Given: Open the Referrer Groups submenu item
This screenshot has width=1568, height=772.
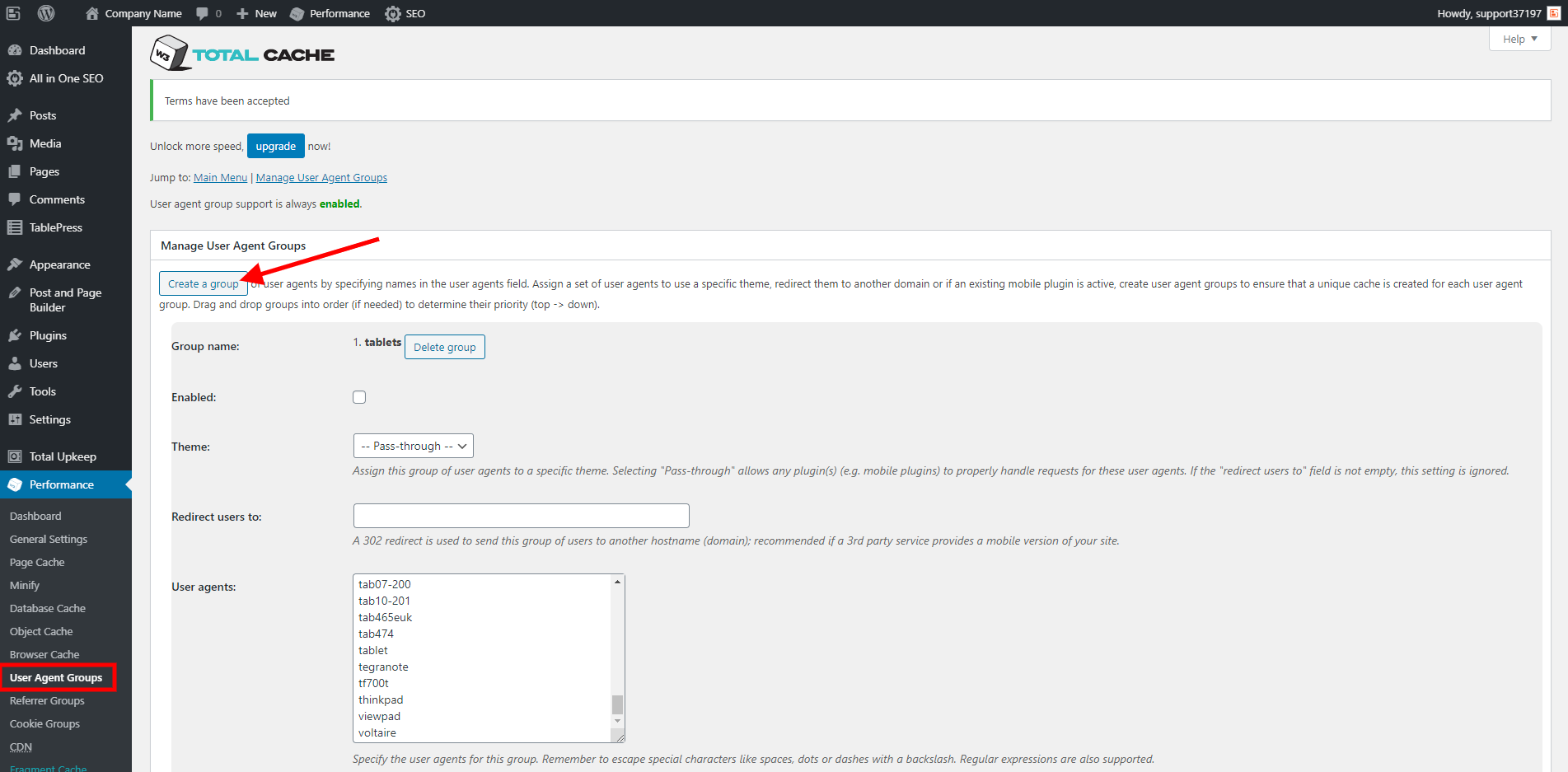Looking at the screenshot, I should [47, 700].
